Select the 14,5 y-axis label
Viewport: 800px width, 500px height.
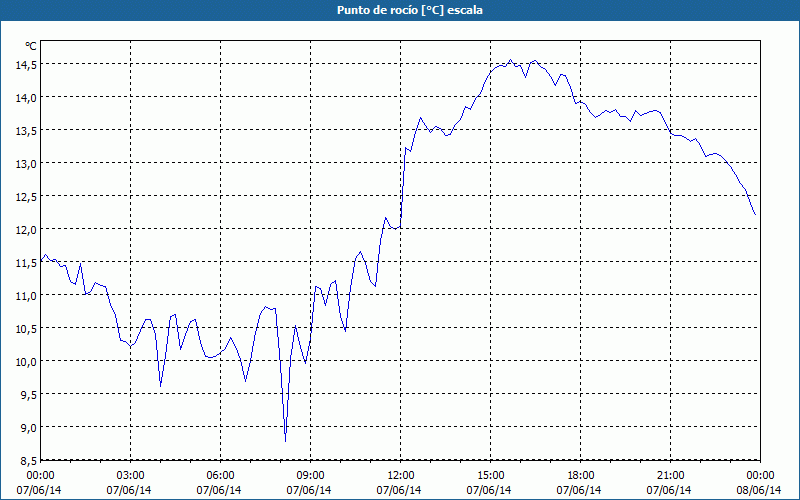click(x=26, y=64)
